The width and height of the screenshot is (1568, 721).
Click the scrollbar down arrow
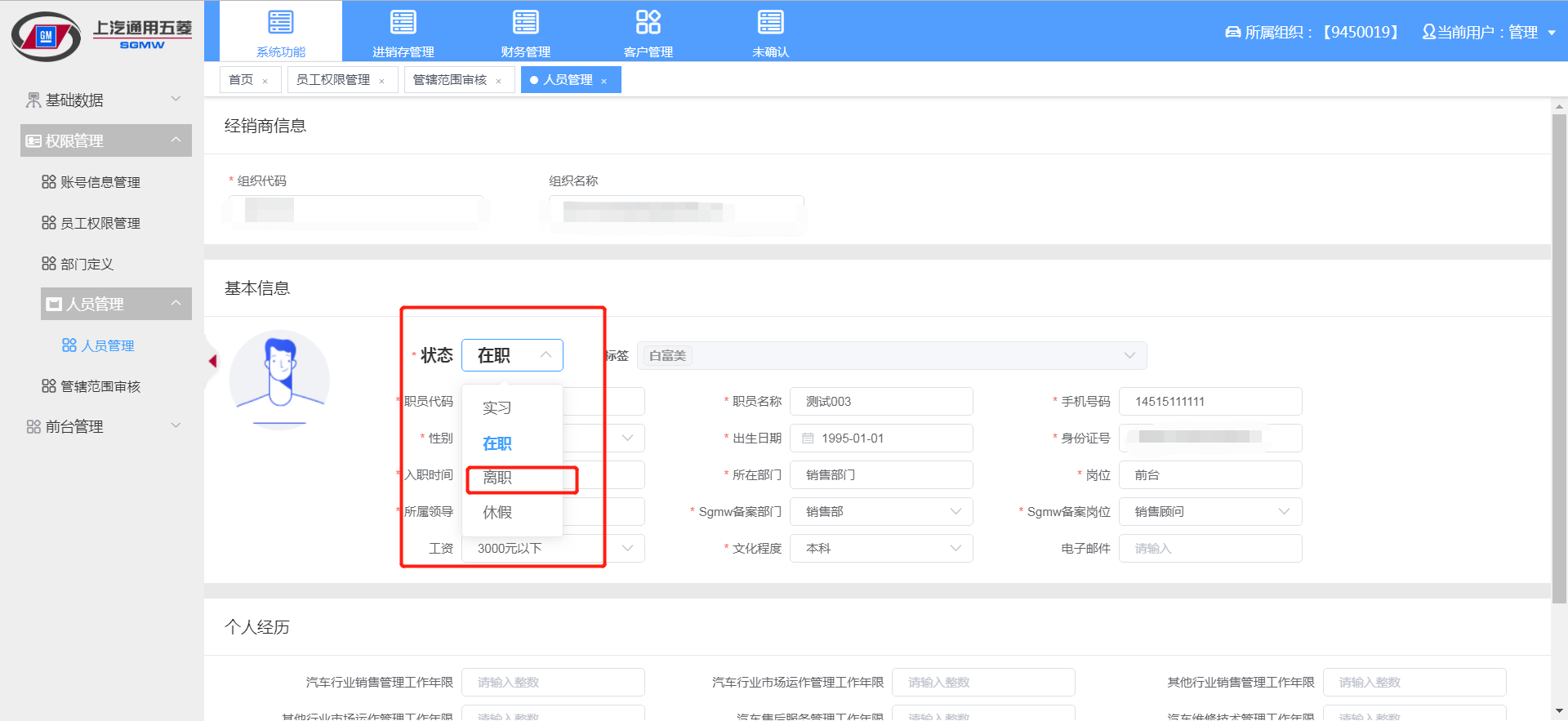point(1559,711)
